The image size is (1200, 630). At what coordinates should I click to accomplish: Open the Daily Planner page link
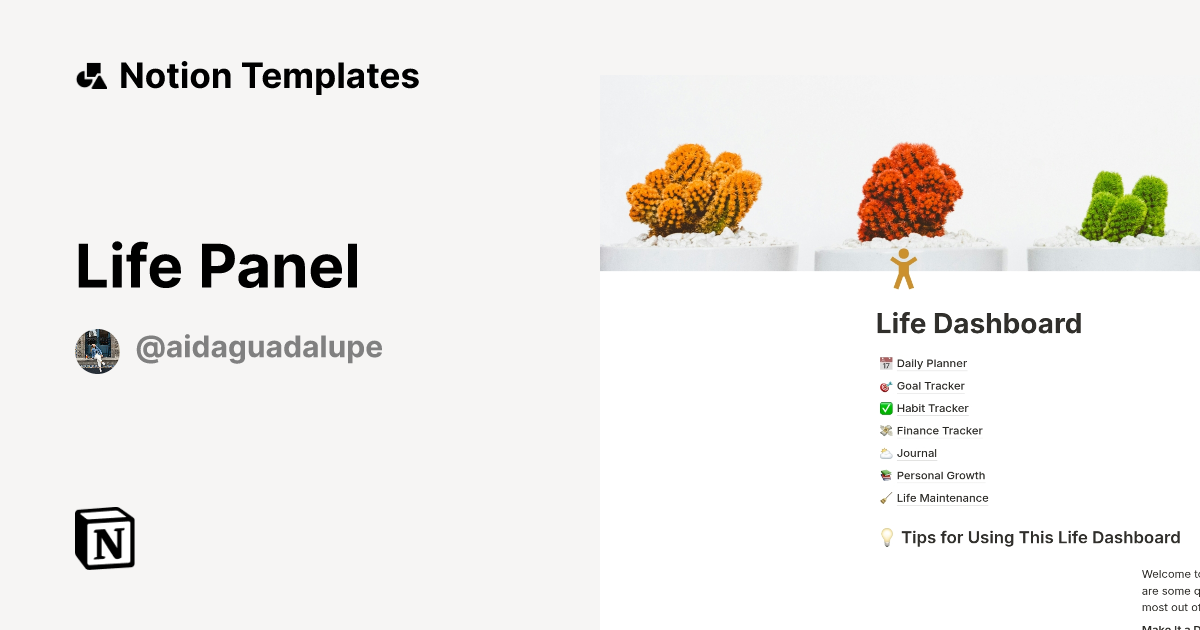click(931, 363)
